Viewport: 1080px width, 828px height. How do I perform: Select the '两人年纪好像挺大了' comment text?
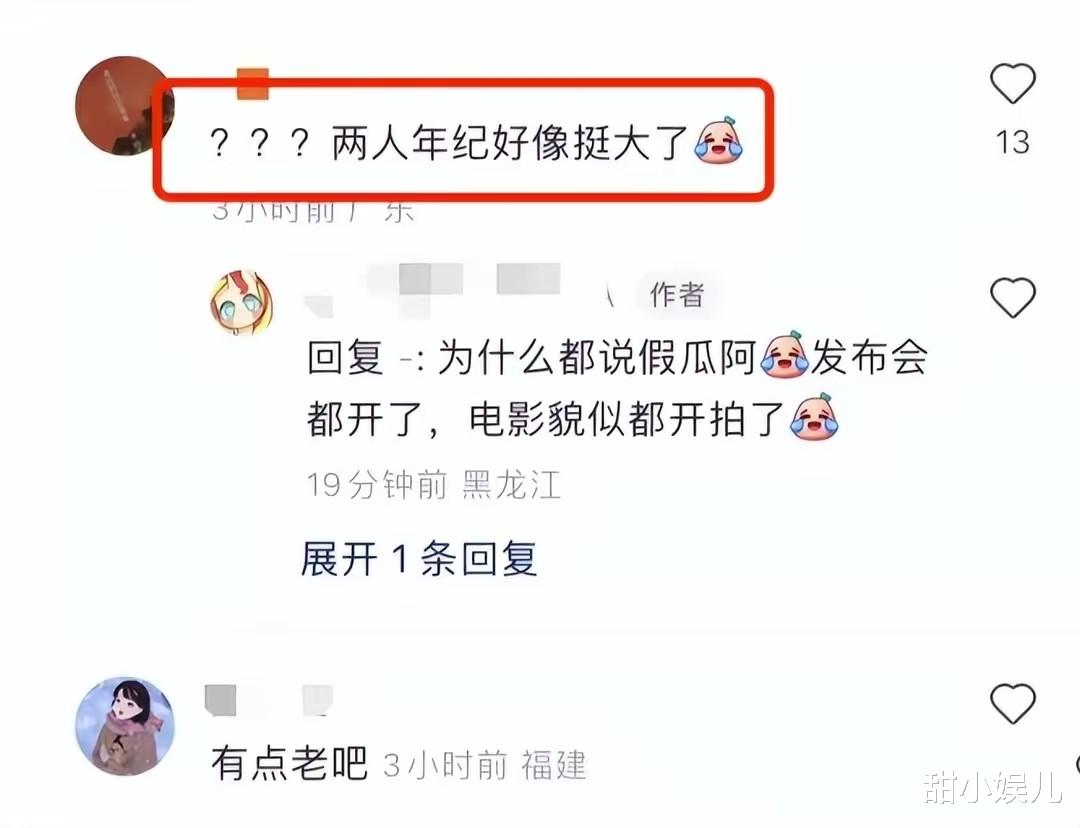(x=510, y=144)
